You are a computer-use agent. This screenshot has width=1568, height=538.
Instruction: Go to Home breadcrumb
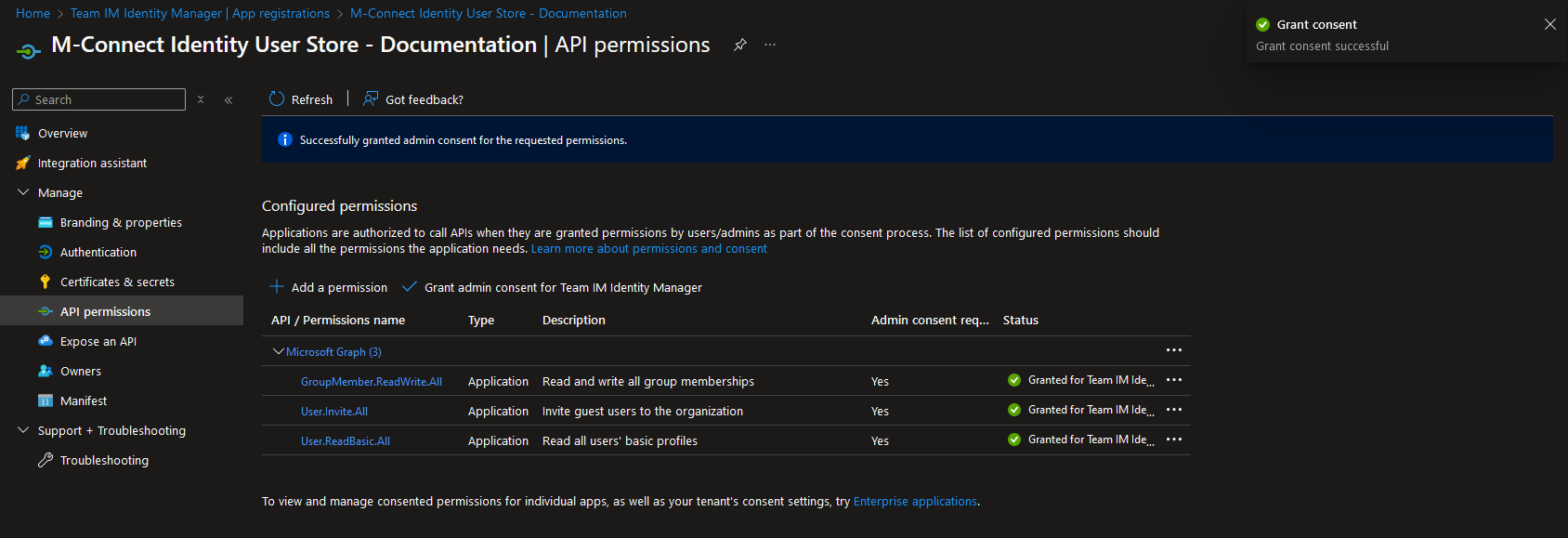coord(33,13)
